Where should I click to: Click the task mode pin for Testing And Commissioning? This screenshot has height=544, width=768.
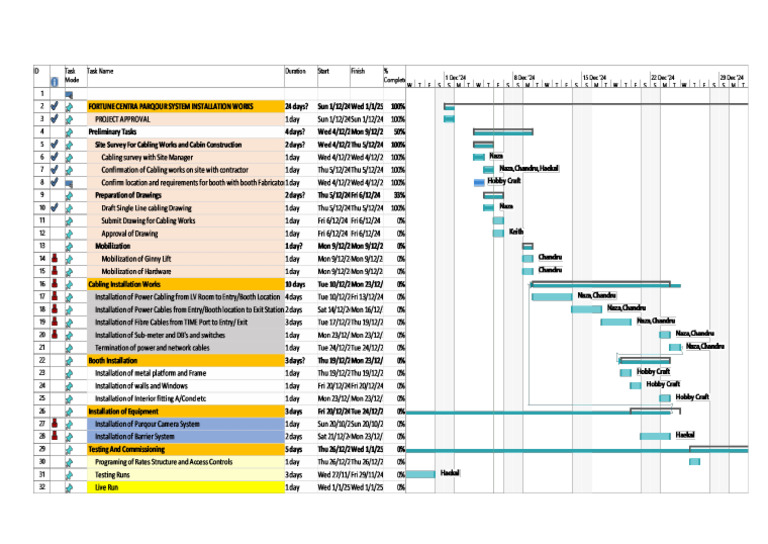69,449
